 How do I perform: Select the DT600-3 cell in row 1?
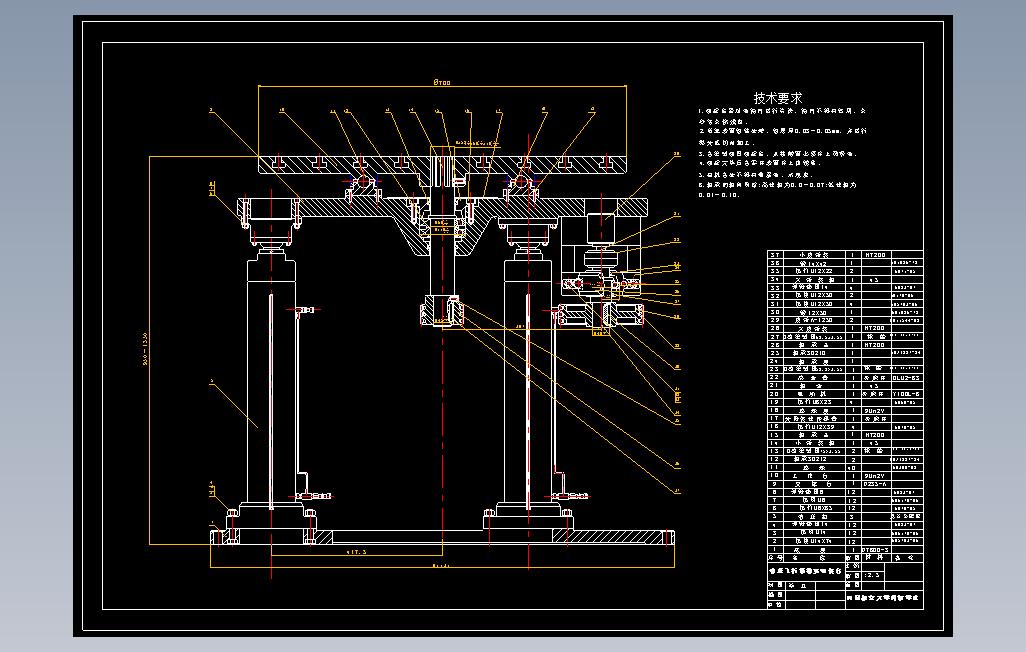tap(876, 550)
